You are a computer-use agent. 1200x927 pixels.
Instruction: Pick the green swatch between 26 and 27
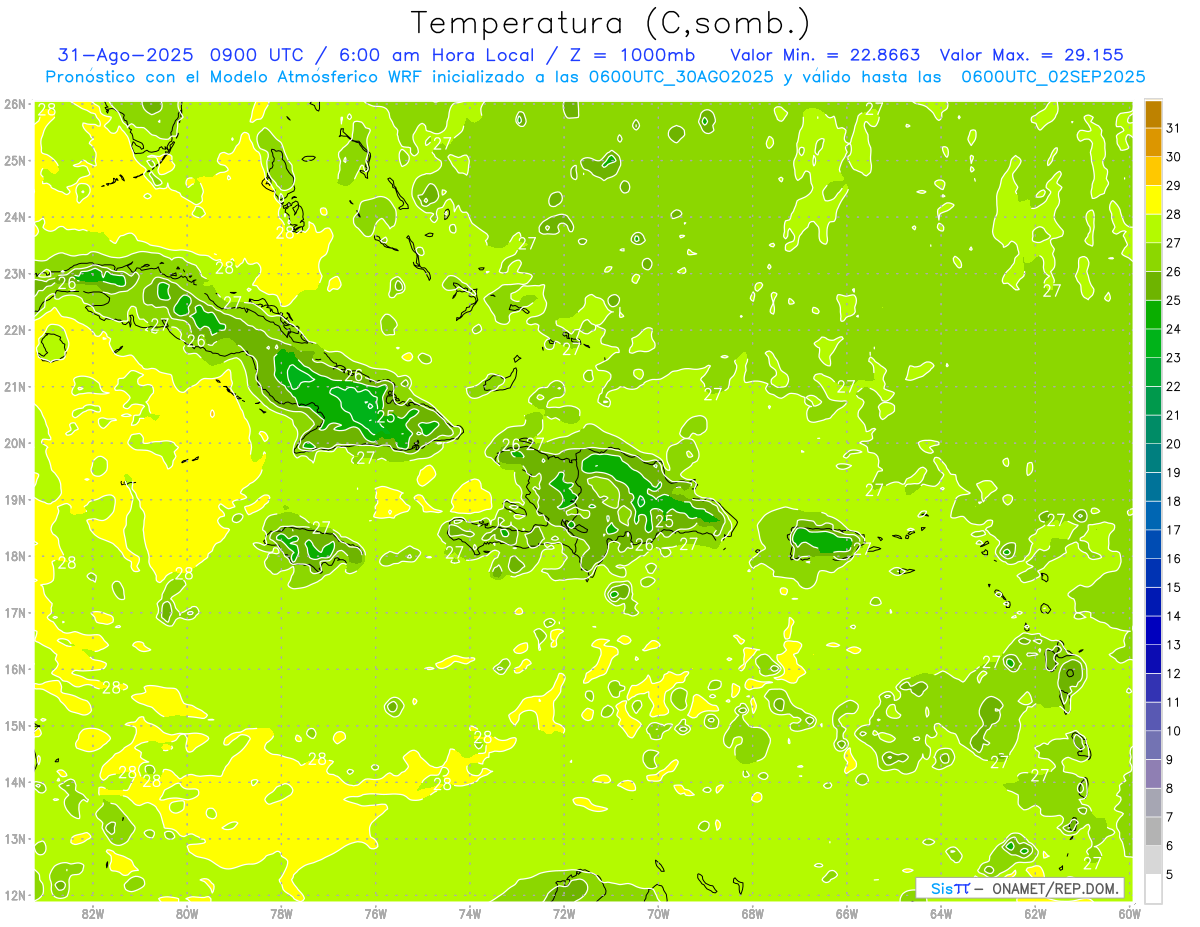pos(1152,257)
